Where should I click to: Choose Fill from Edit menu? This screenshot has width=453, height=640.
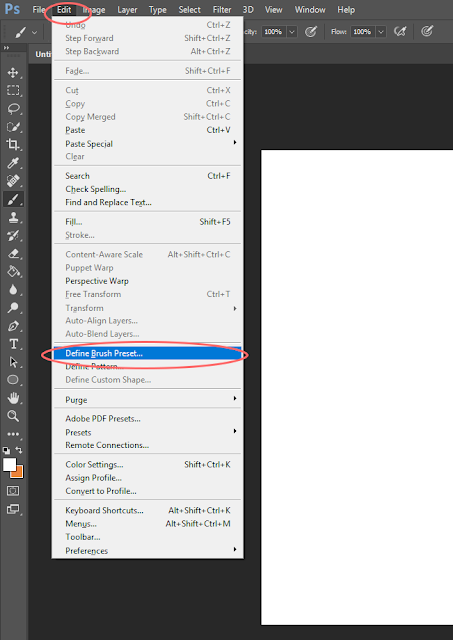tap(148, 222)
